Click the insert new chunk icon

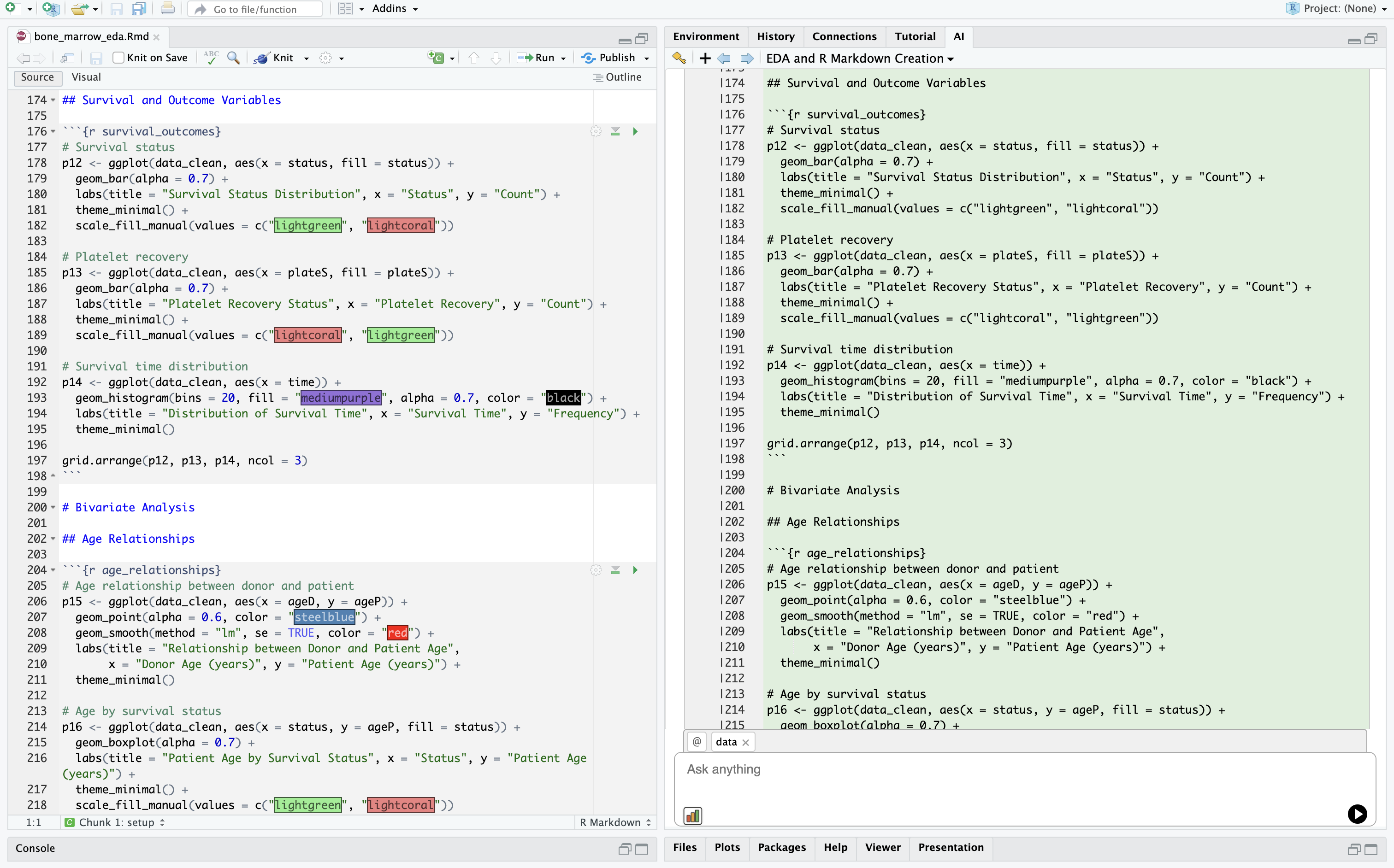click(435, 58)
